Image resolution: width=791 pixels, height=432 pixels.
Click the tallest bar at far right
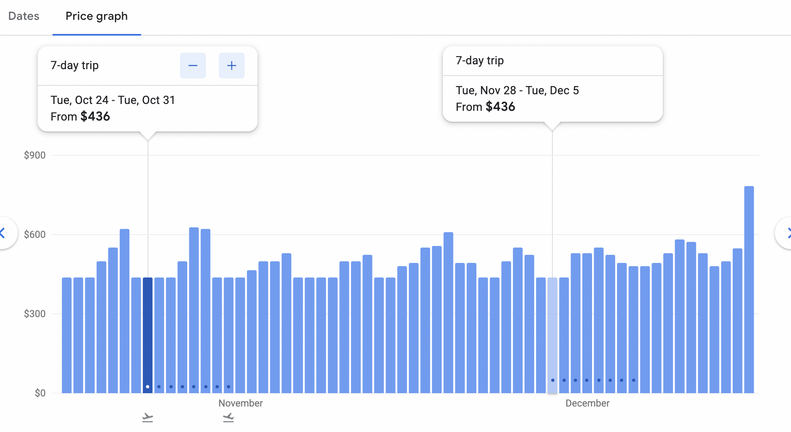(749, 290)
